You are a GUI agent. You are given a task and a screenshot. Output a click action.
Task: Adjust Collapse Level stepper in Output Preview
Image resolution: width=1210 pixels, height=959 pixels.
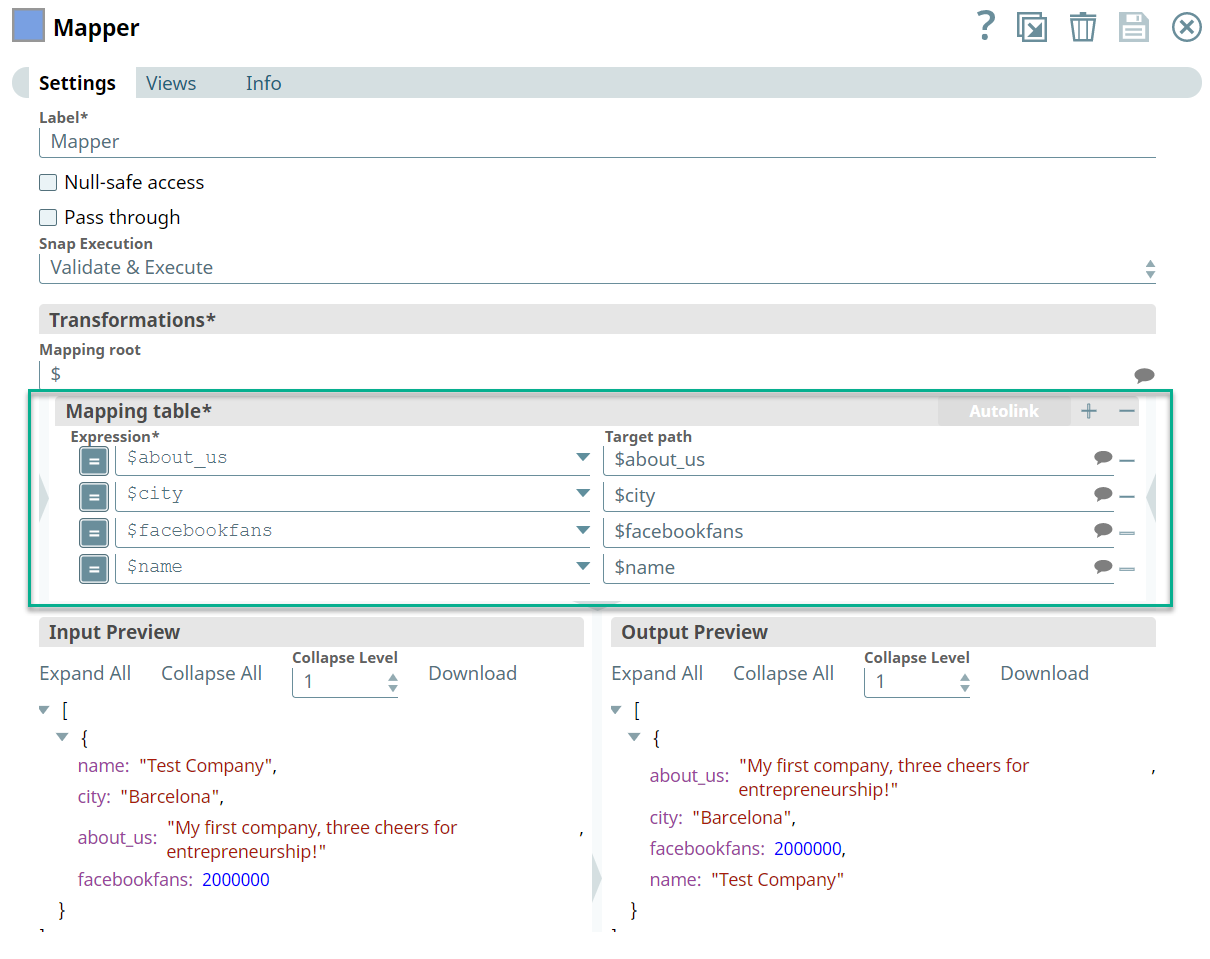[x=965, y=682]
